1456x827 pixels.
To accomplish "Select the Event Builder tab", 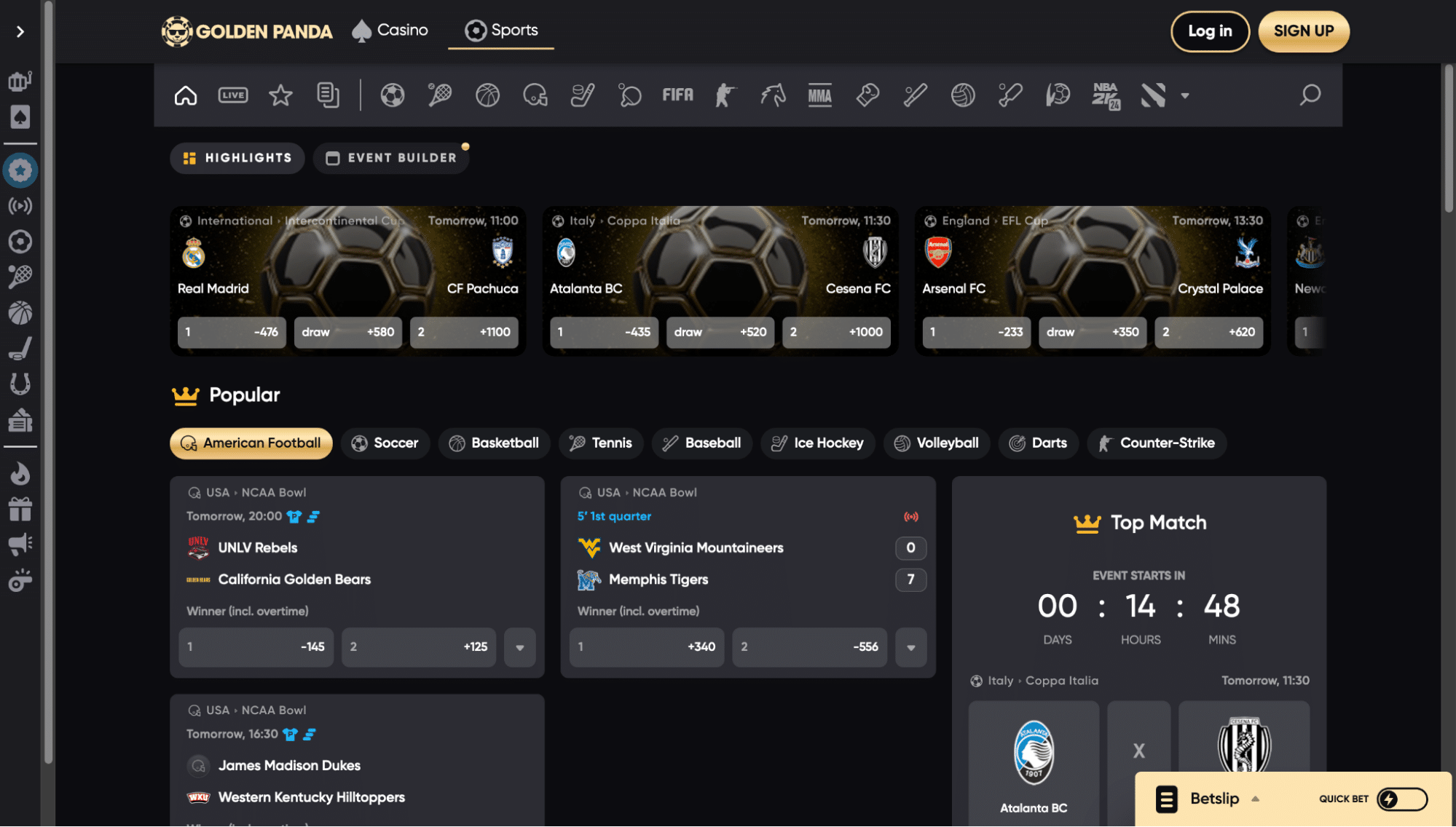I will 392,158.
